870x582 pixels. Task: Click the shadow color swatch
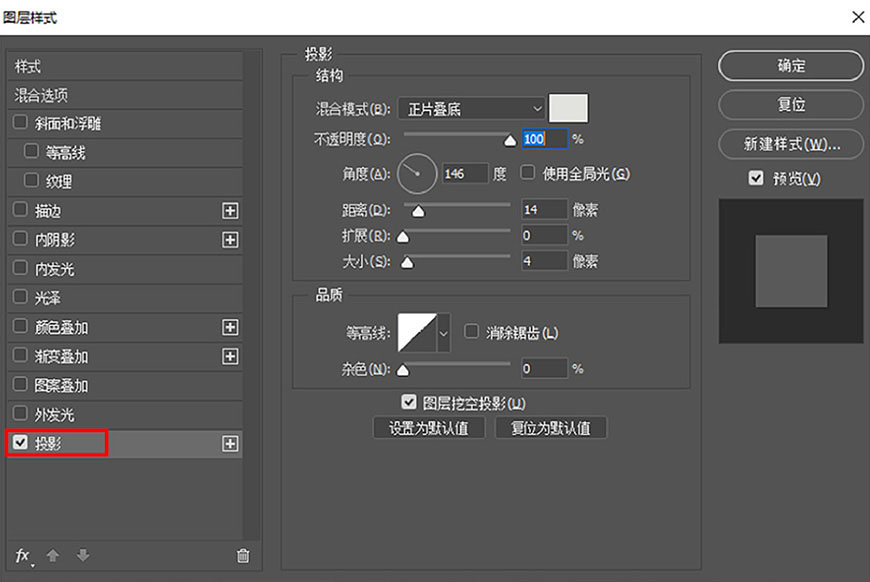coord(567,107)
